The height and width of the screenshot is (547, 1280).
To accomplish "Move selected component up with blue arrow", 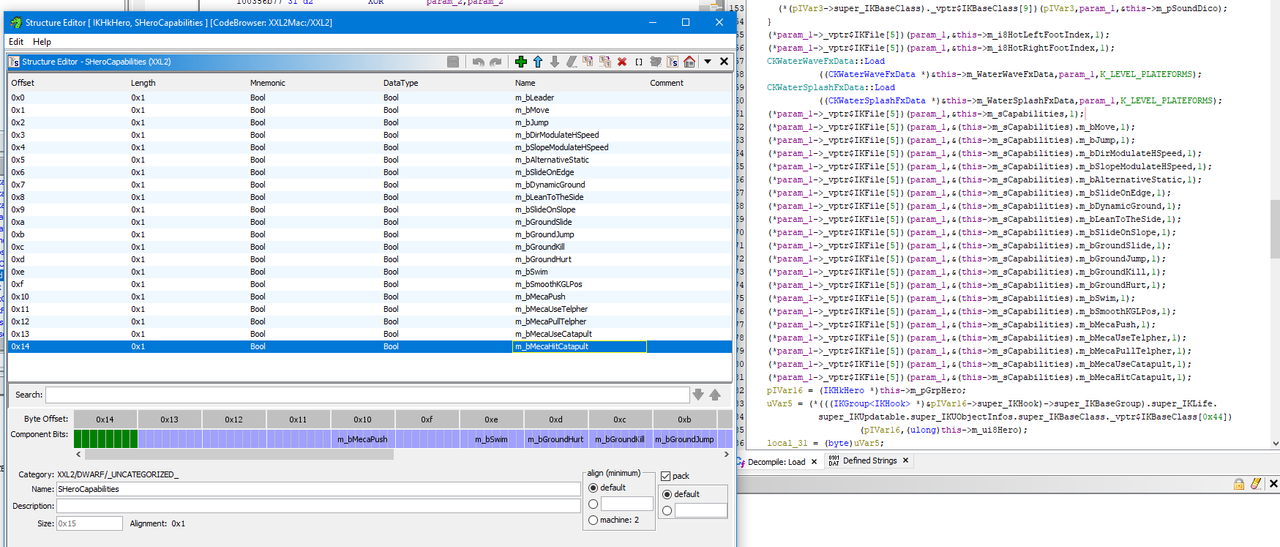I will pos(538,62).
